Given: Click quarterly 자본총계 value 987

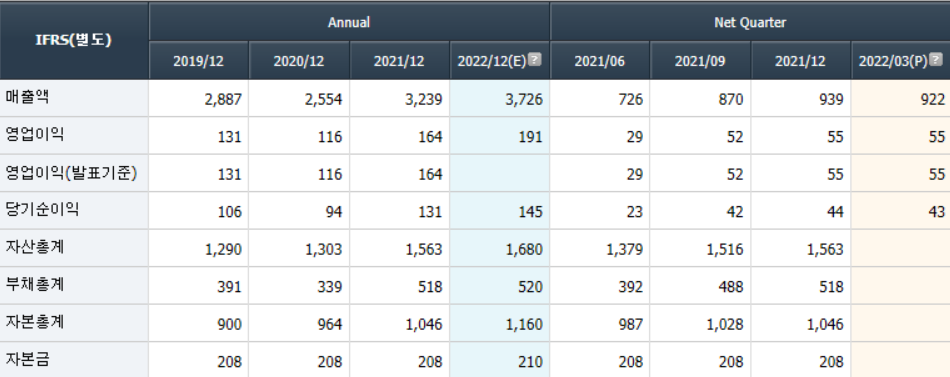Looking at the screenshot, I should 631,325.
